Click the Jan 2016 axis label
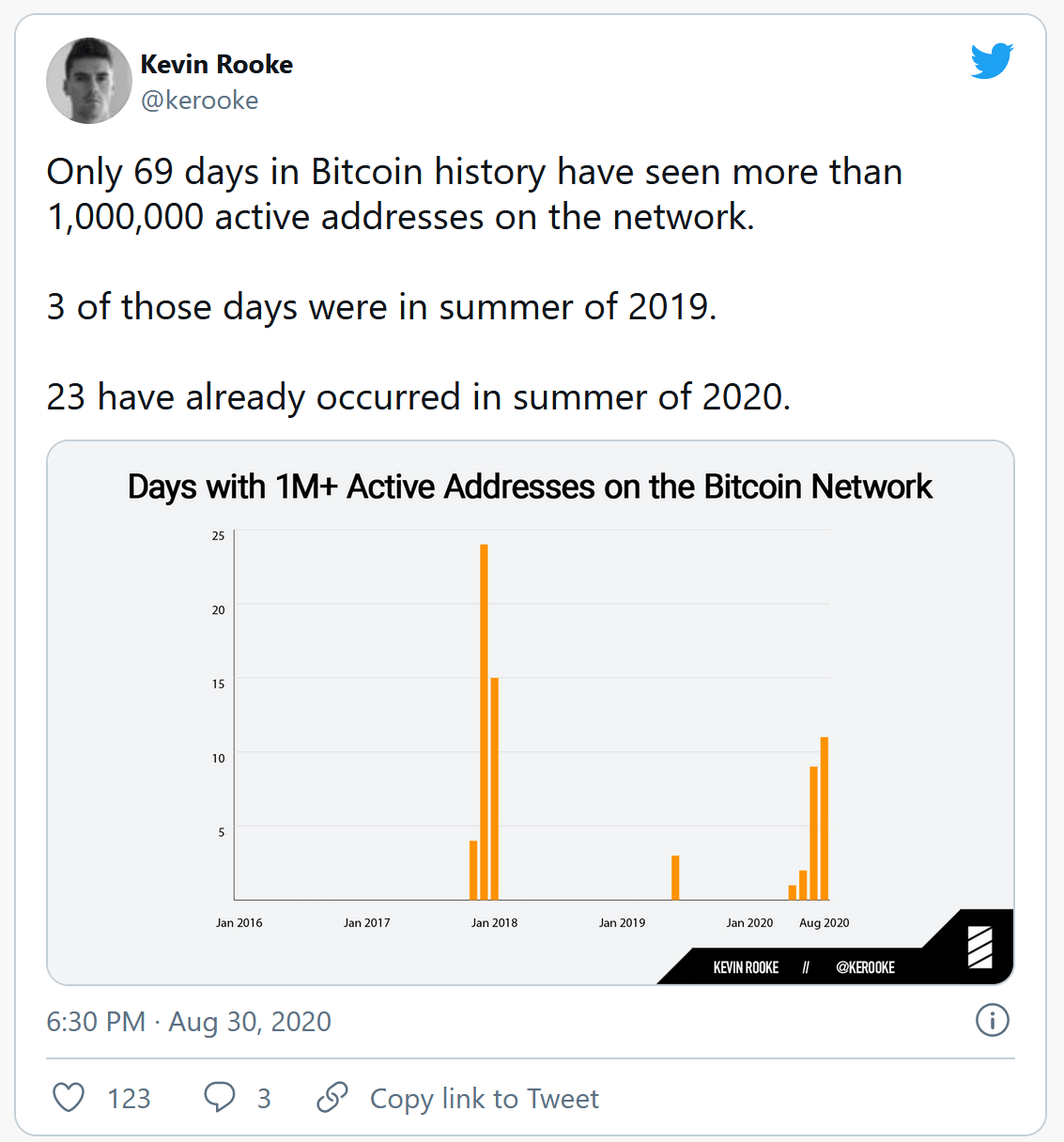The image size is (1064, 1142). 239,923
